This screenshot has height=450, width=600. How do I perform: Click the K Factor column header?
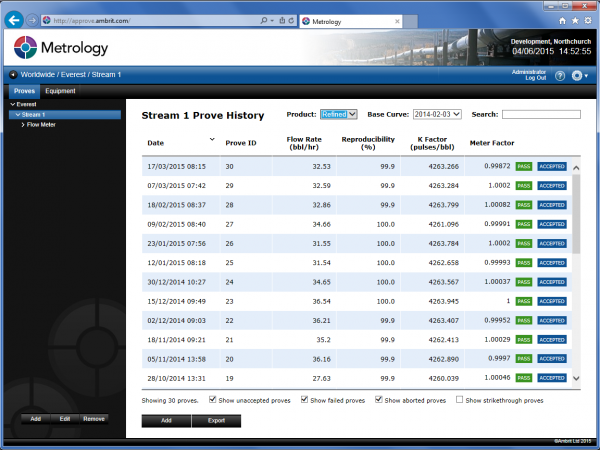click(432, 143)
